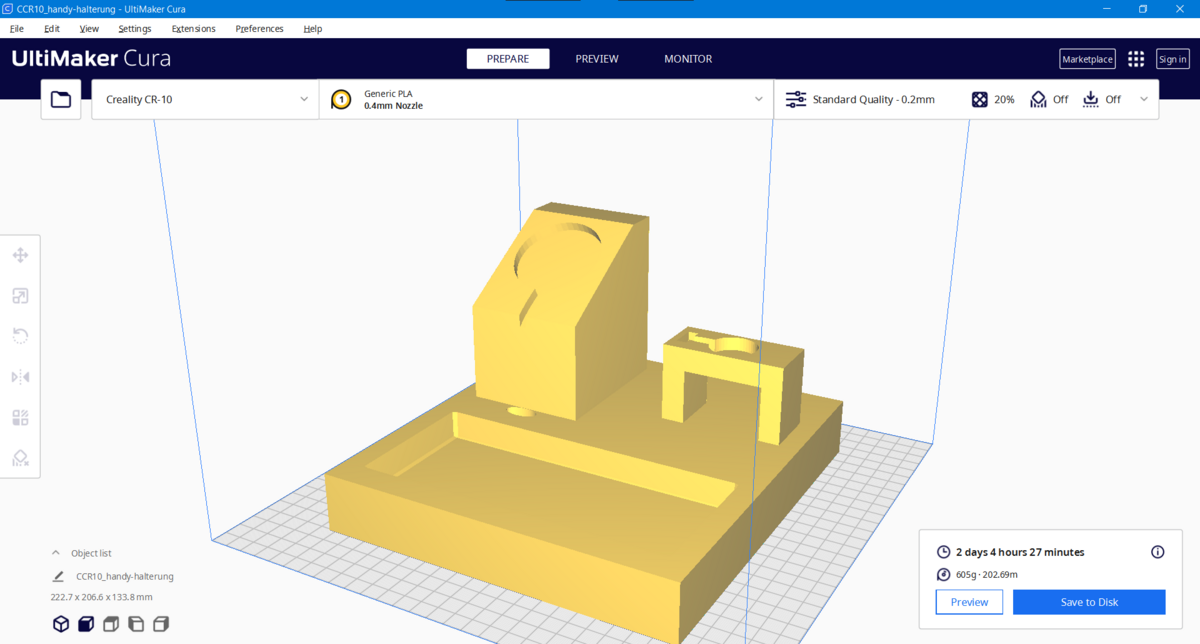This screenshot has height=644, width=1200.
Task: Switch to the right side view icon
Action: pos(161,624)
